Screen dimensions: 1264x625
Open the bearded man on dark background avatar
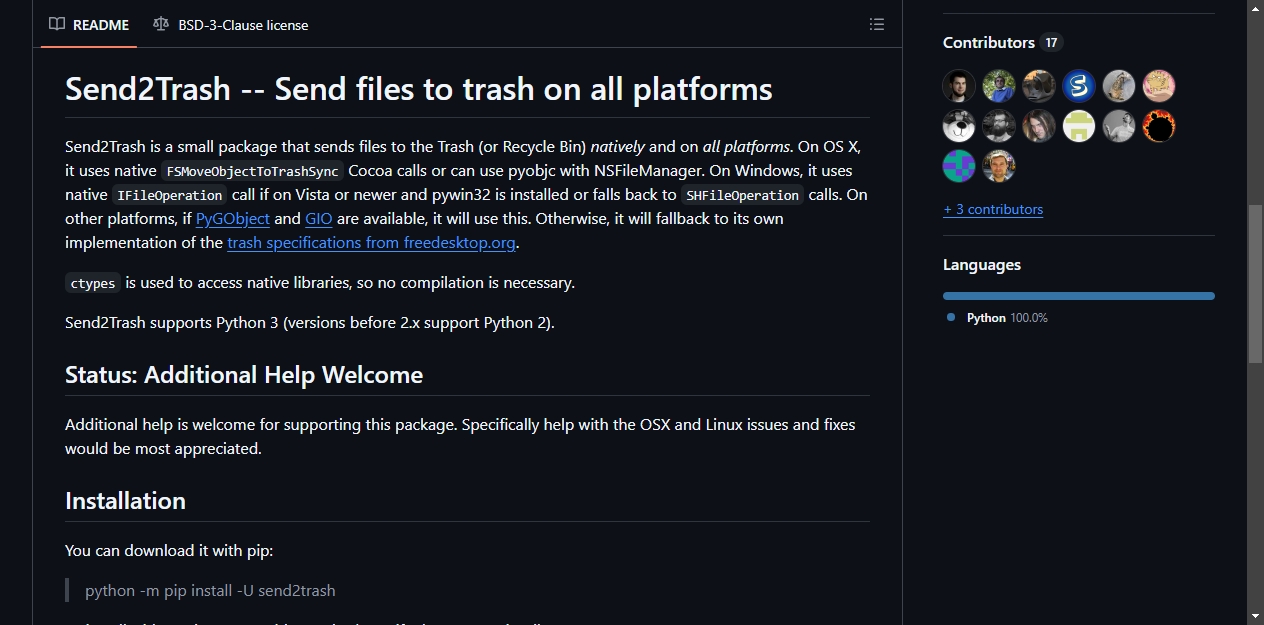click(x=959, y=86)
